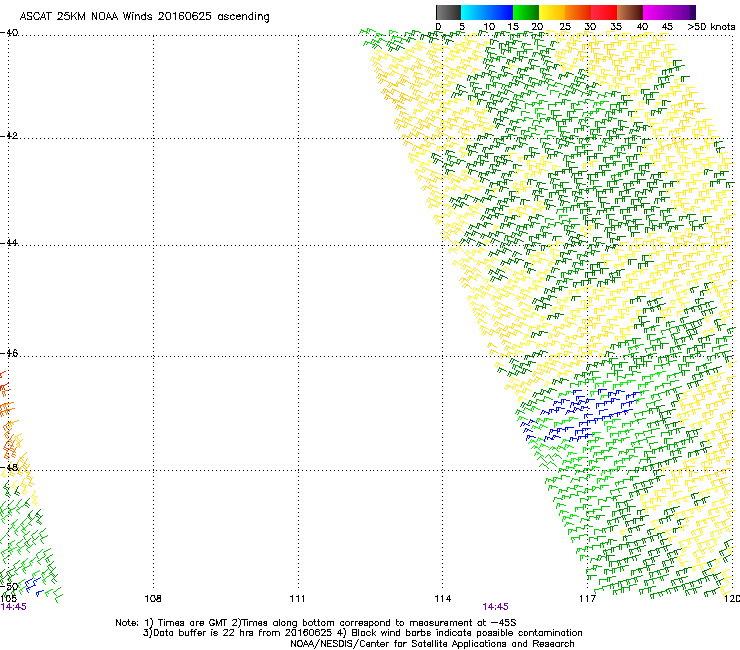This screenshot has width=740, height=650.
Task: Click the legend label '40'
Action: pyautogui.click(x=642, y=27)
